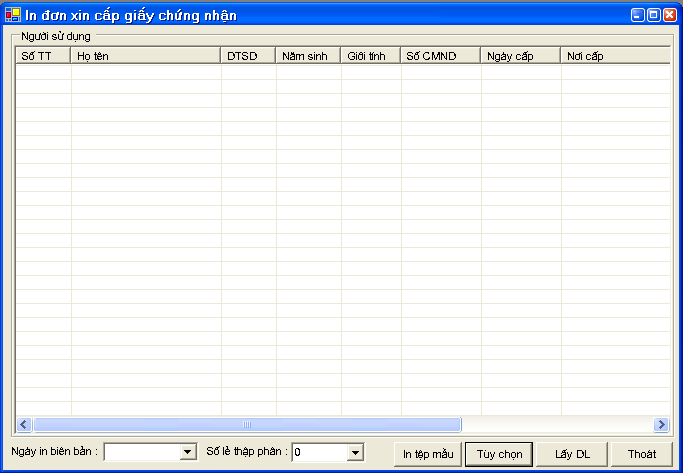Screen dimensions: 683x473
Task: Click the horizontal scrollbar right arrow
Action: pyautogui.click(x=660, y=424)
